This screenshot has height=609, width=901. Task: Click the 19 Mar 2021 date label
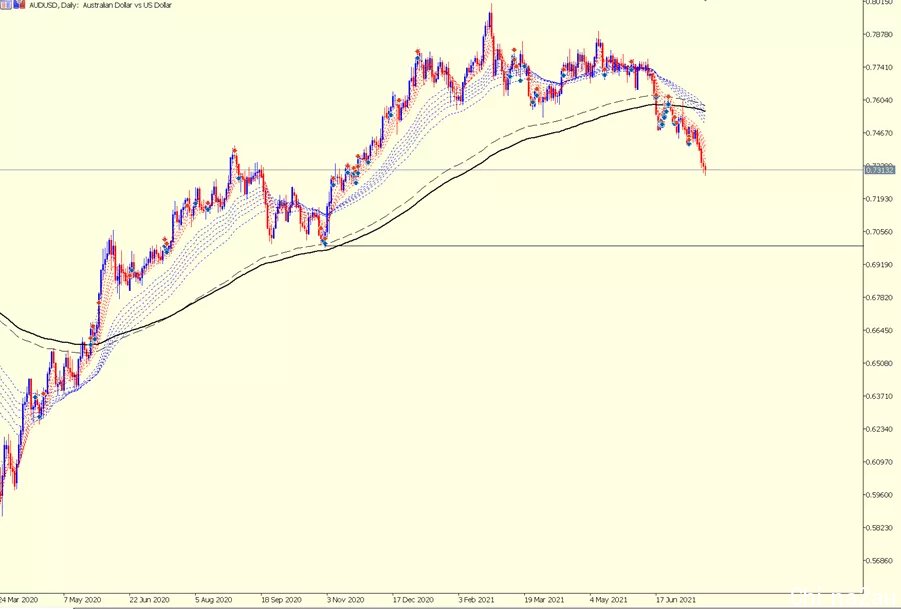tap(544, 600)
